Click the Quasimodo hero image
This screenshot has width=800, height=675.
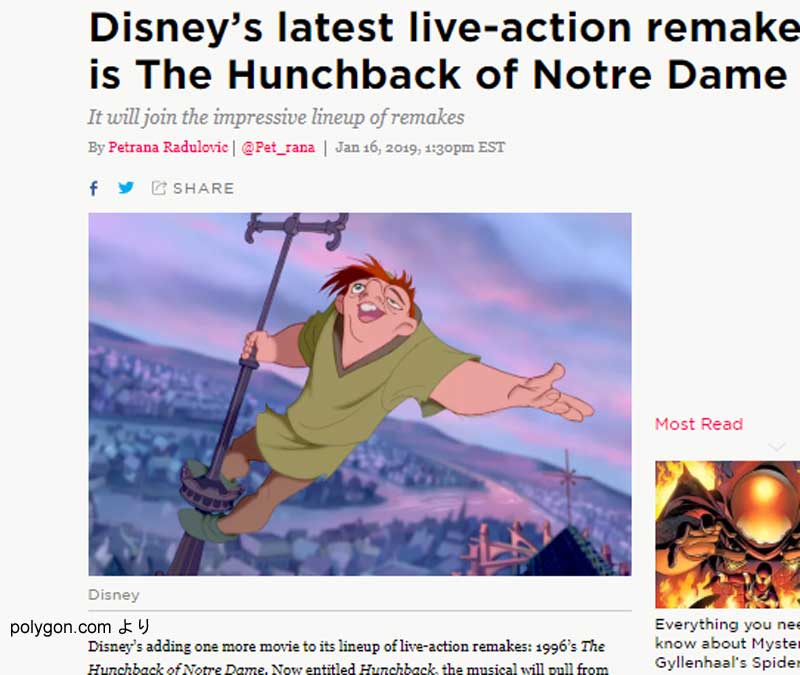[360, 394]
